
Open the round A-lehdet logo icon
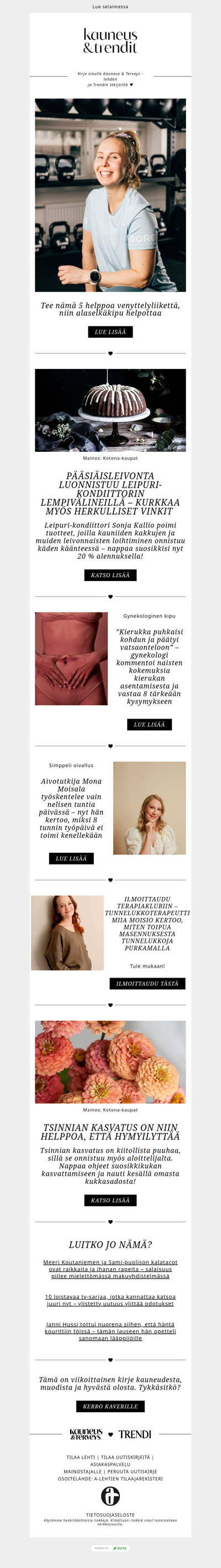[110, 1496]
